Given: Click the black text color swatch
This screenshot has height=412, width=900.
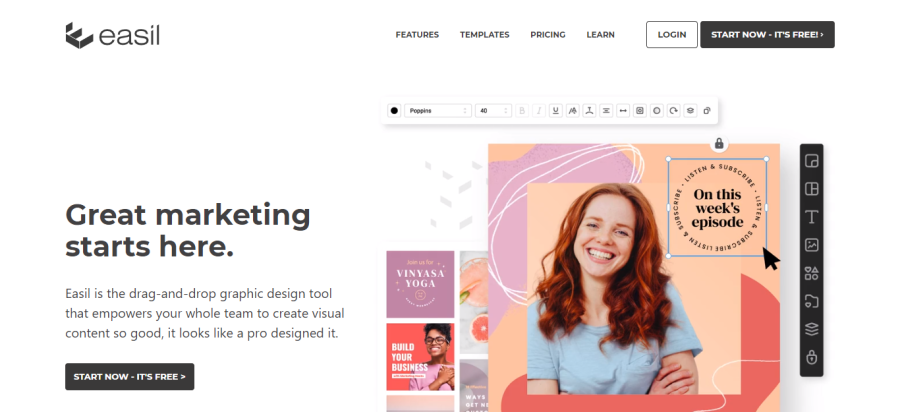Looking at the screenshot, I should click(394, 111).
